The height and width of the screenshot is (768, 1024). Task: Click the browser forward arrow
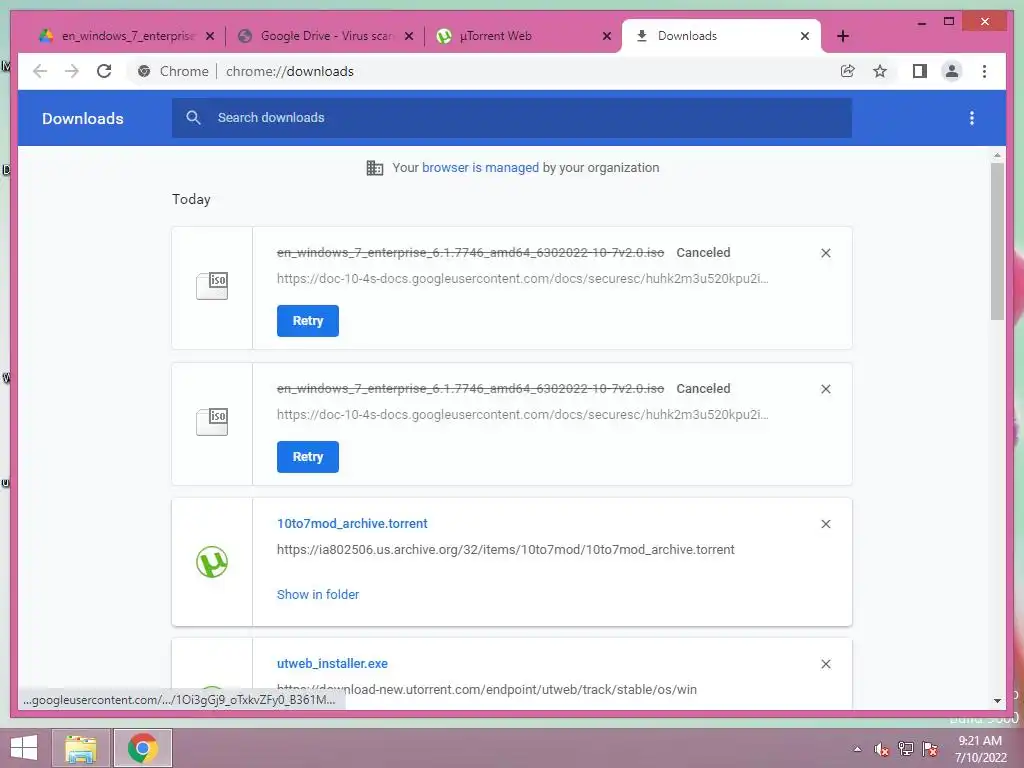(72, 71)
